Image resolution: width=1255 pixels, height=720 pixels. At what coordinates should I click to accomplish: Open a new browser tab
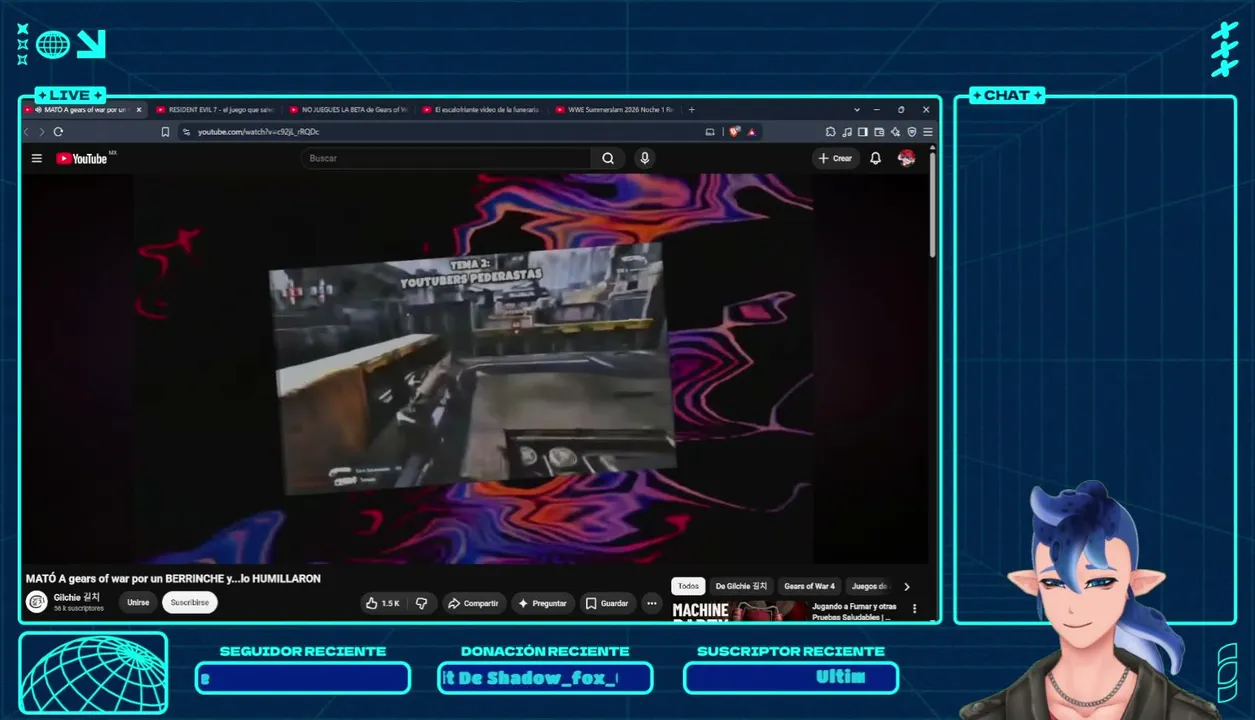691,109
